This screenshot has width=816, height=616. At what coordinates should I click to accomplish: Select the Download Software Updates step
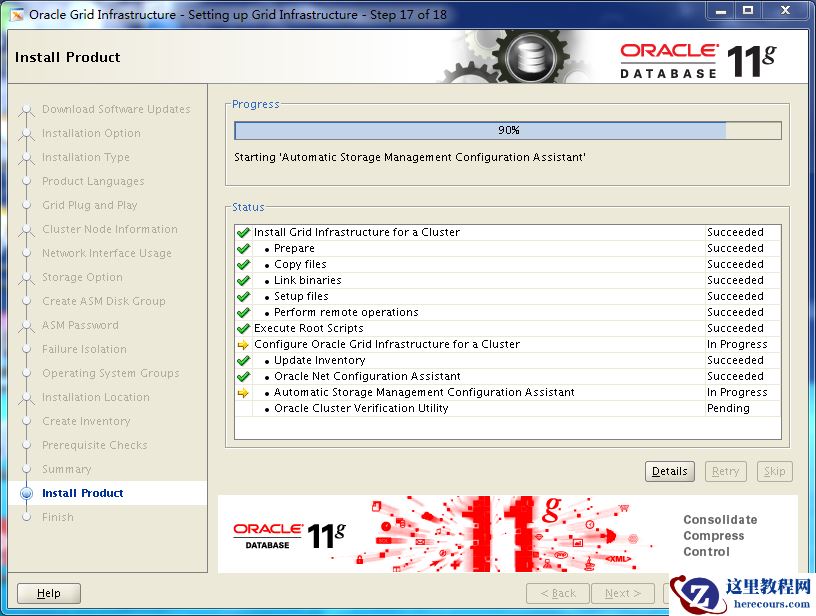(116, 109)
